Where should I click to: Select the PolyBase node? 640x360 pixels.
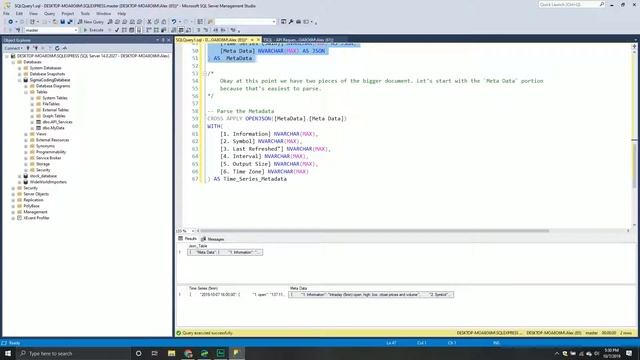(x=31, y=206)
